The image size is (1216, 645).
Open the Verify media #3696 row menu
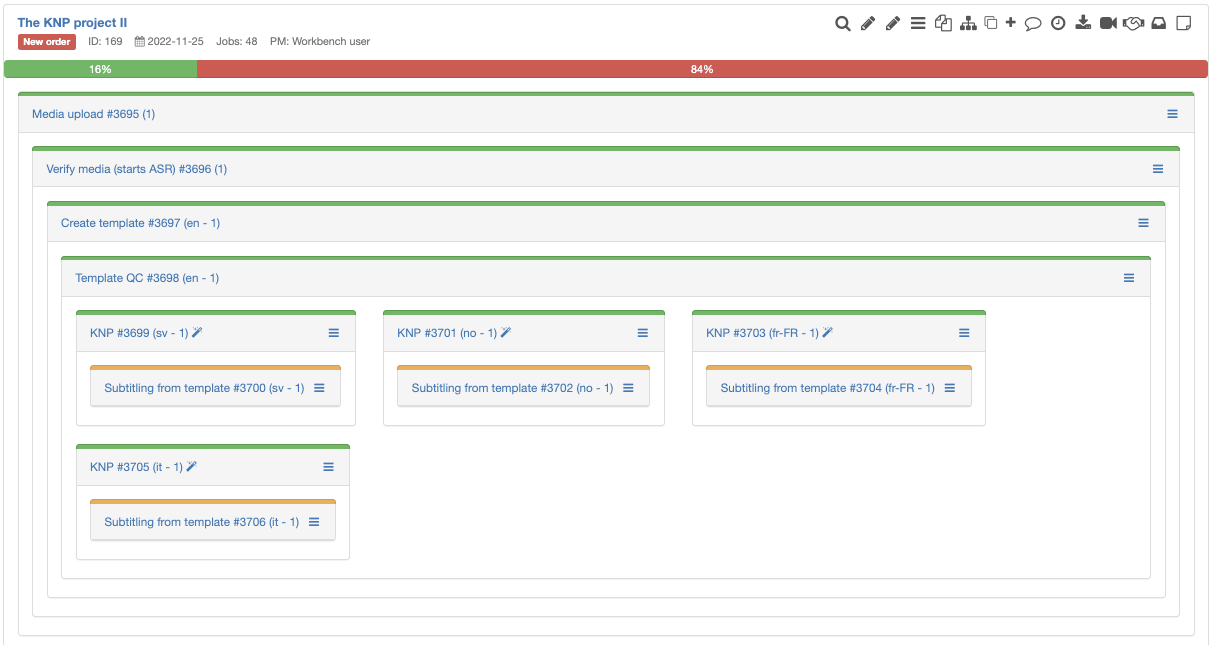point(1158,169)
